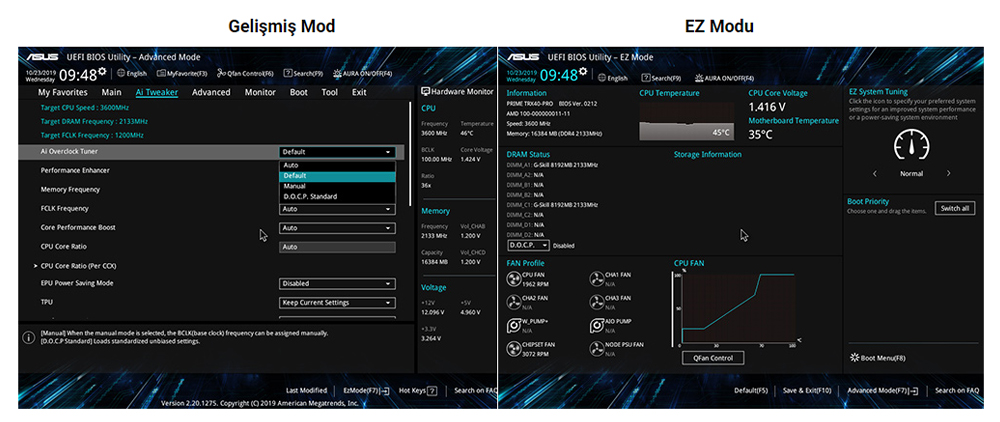The width and height of the screenshot is (1000, 422).
Task: Switch to the My Favorites tab
Action: click(63, 92)
